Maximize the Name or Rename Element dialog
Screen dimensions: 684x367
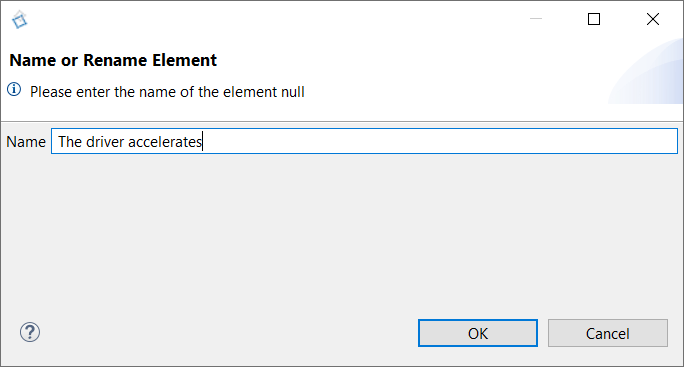[594, 19]
